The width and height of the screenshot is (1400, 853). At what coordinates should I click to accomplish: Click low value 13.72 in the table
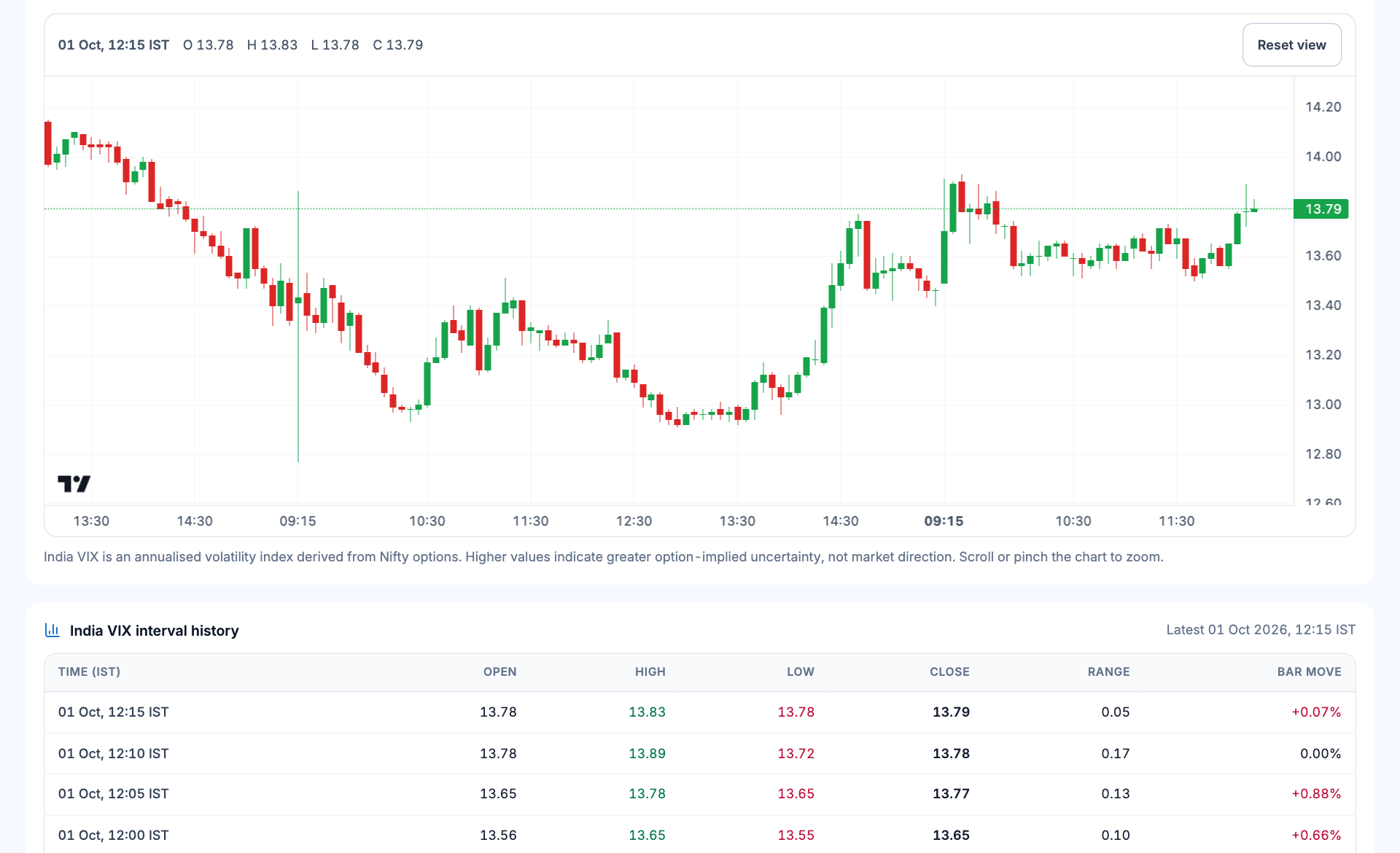point(796,753)
